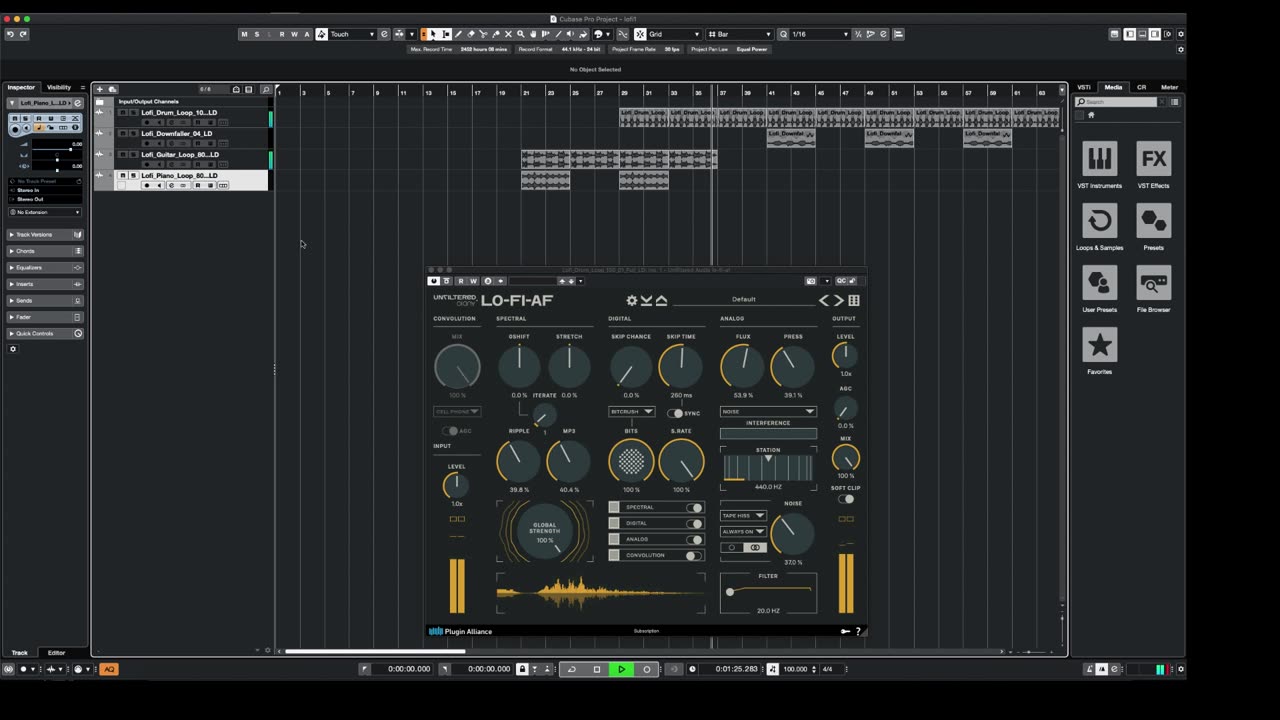Viewport: 1280px width, 720px height.
Task: Open the CELL PHONE impulse dropdown
Action: (x=457, y=411)
